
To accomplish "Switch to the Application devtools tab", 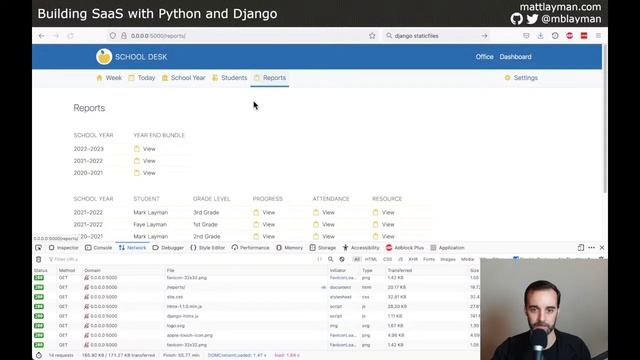I will (447, 248).
